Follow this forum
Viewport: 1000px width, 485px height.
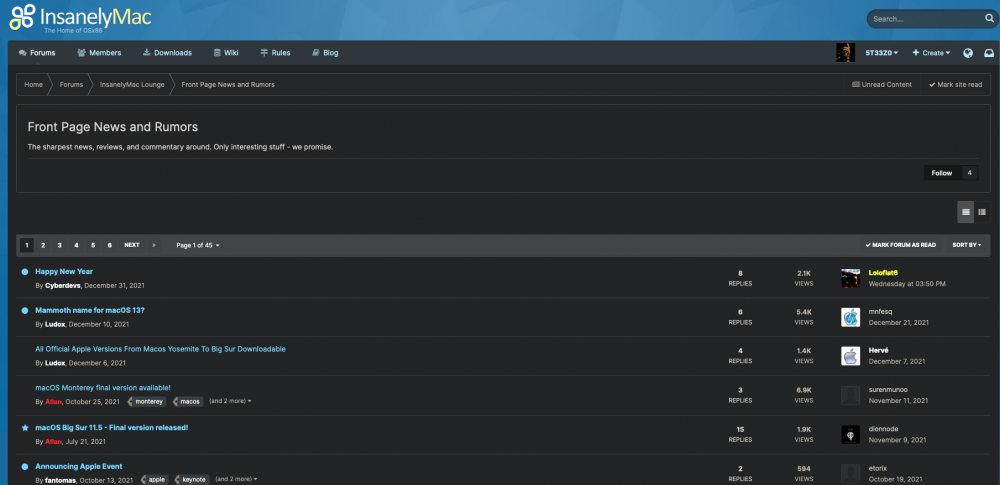(941, 173)
